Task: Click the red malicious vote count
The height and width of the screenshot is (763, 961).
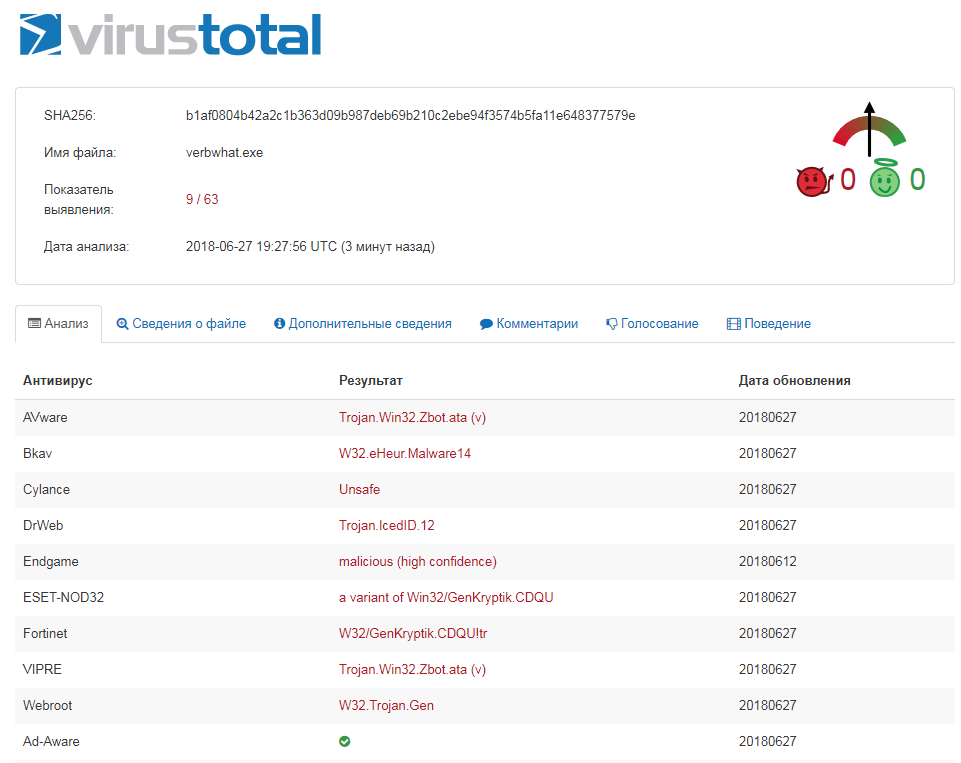Action: click(x=848, y=180)
